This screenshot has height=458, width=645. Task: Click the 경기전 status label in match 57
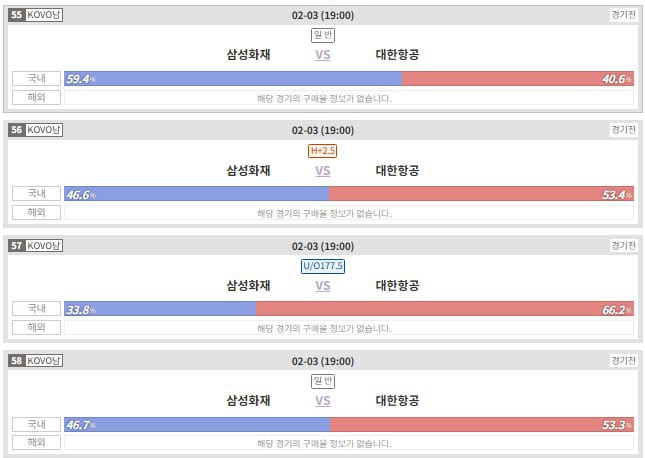pos(623,245)
